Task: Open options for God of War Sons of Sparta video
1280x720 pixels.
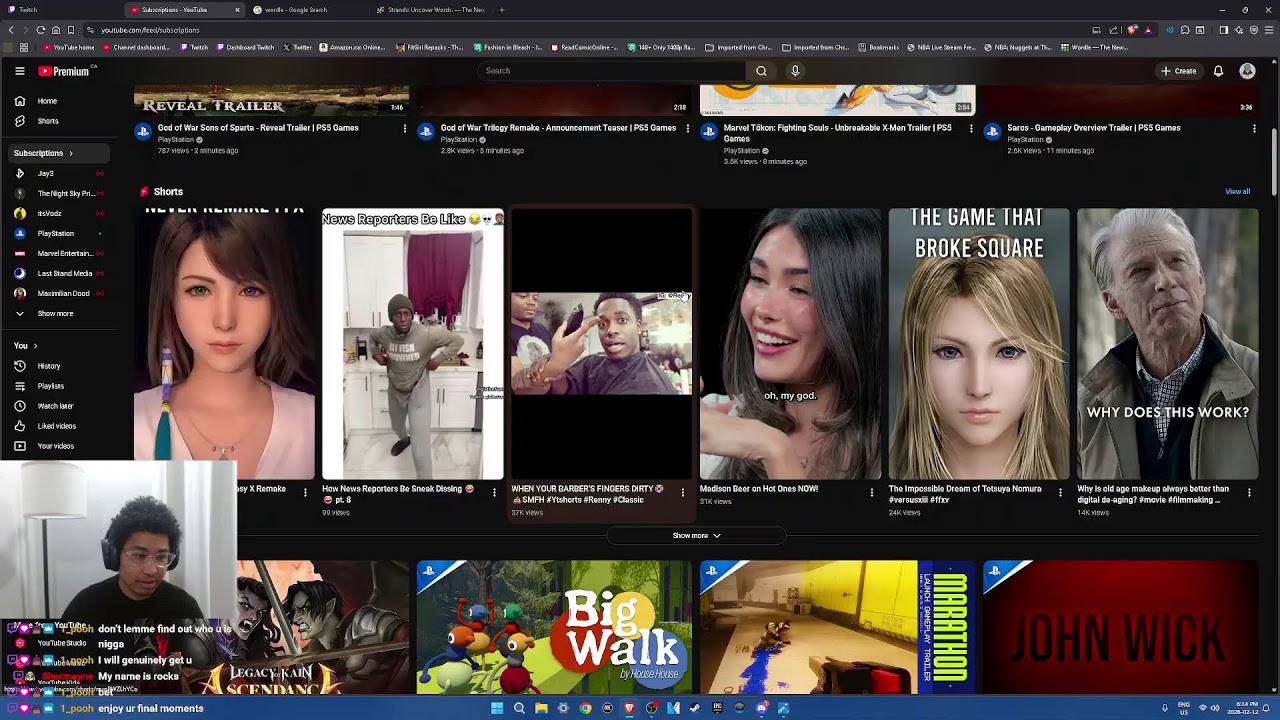Action: (404, 129)
